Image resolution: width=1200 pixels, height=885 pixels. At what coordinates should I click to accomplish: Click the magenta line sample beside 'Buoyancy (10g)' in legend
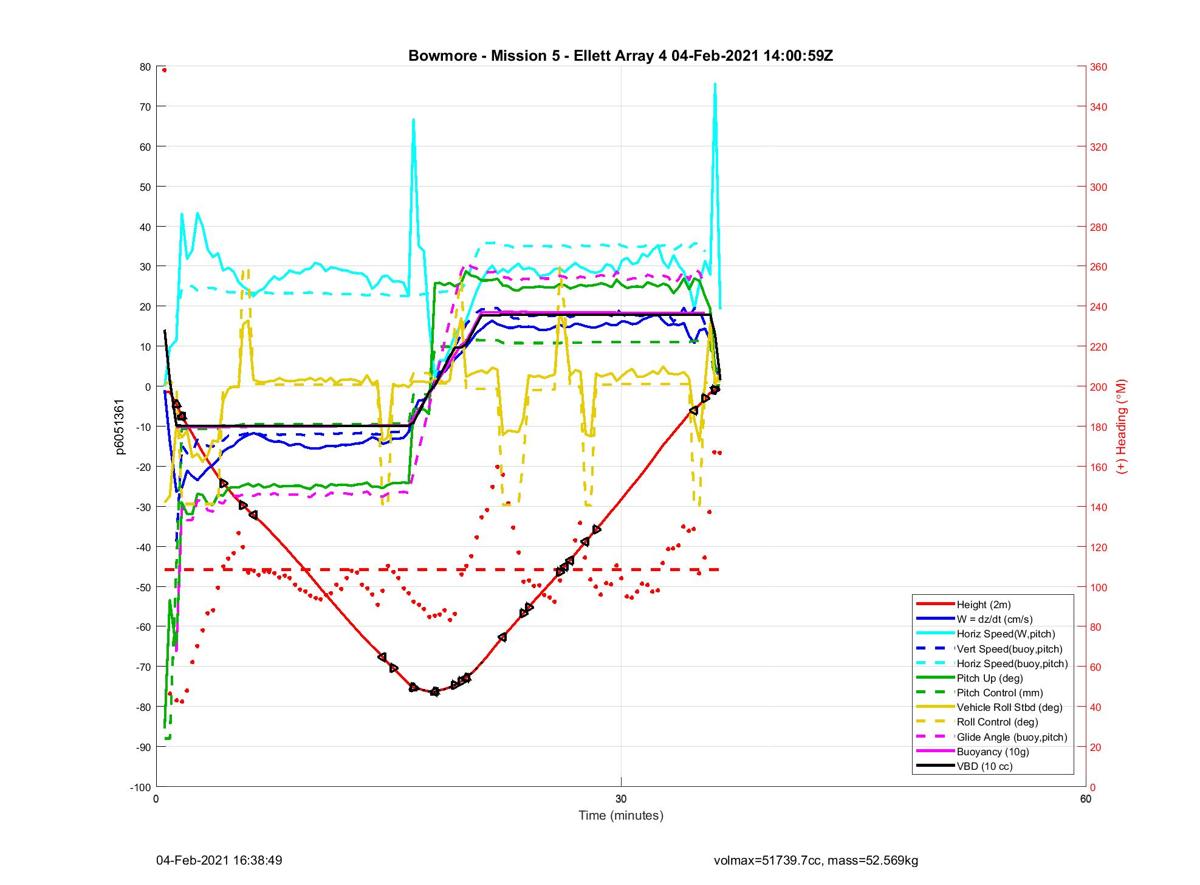click(x=934, y=751)
